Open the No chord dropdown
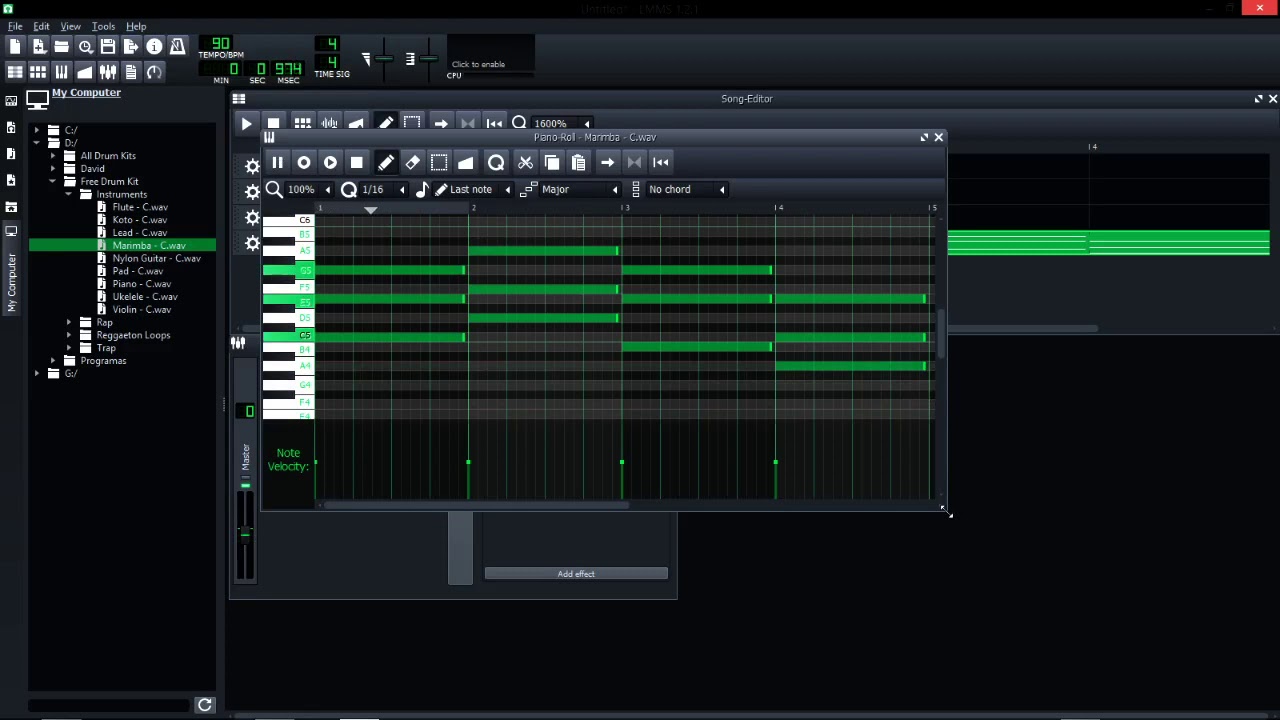1280x720 pixels. click(686, 189)
